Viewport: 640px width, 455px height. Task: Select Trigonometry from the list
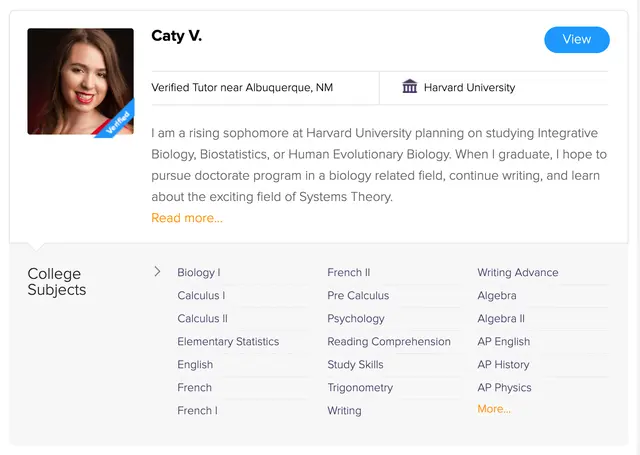click(360, 388)
